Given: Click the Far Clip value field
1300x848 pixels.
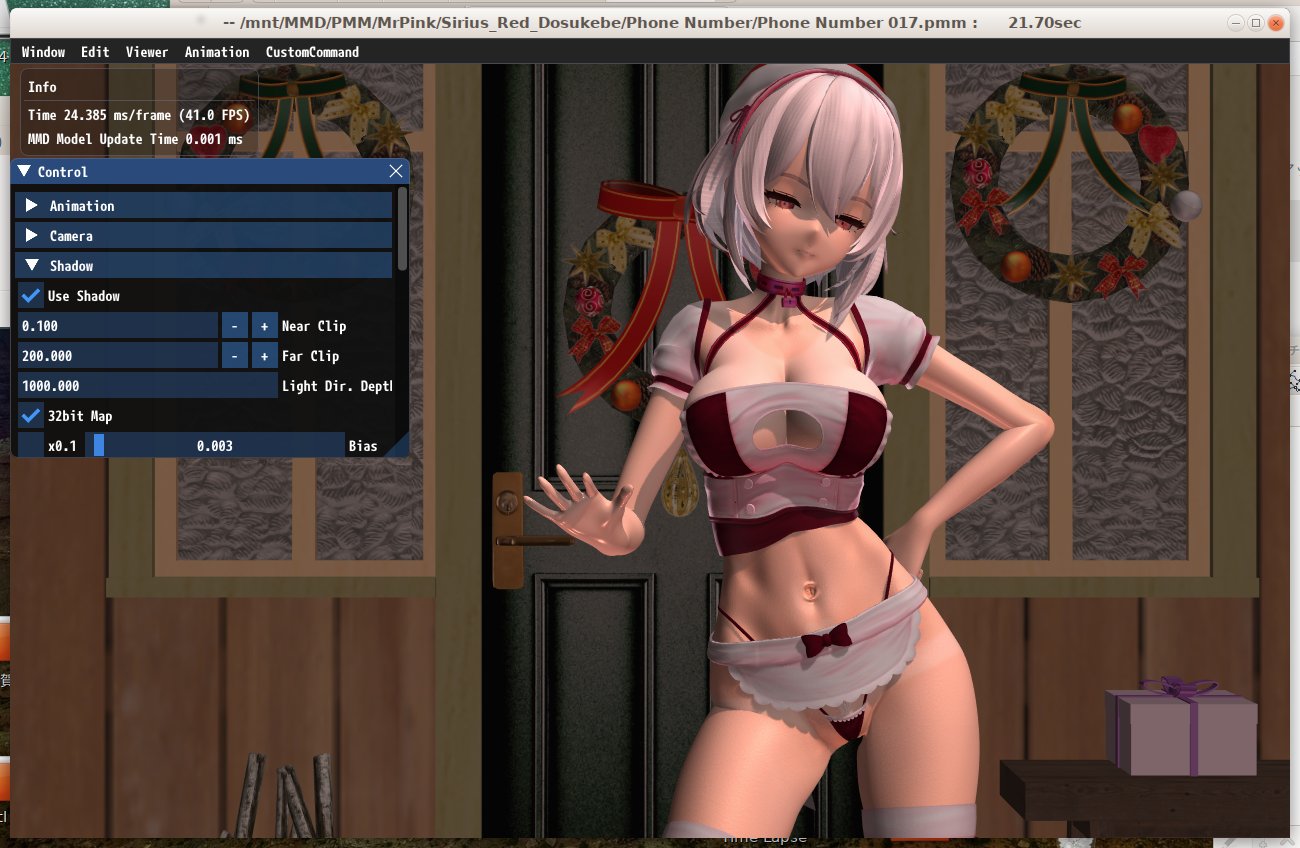Looking at the screenshot, I should [118, 356].
